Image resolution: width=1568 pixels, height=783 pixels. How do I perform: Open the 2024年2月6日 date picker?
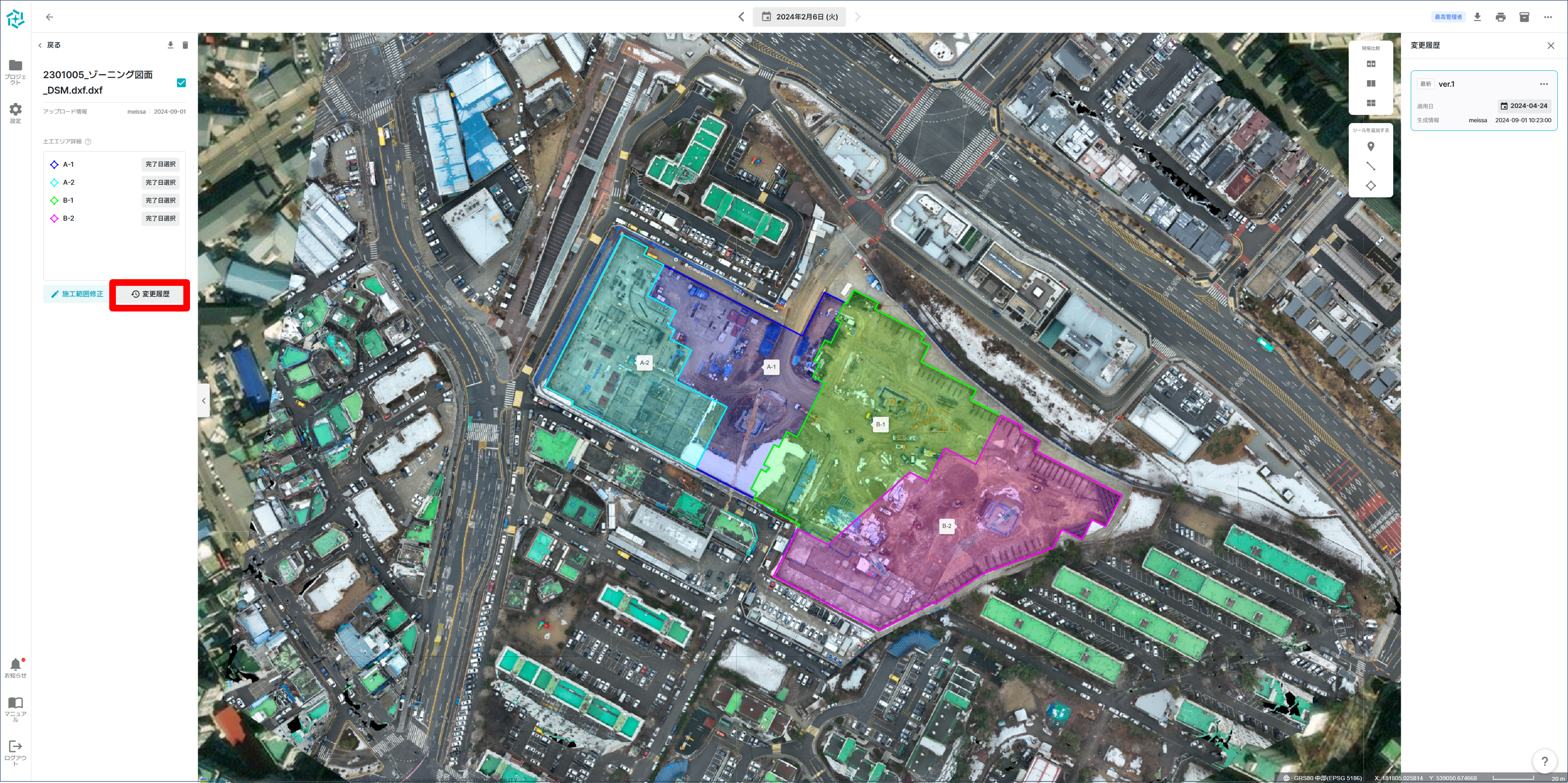click(800, 17)
